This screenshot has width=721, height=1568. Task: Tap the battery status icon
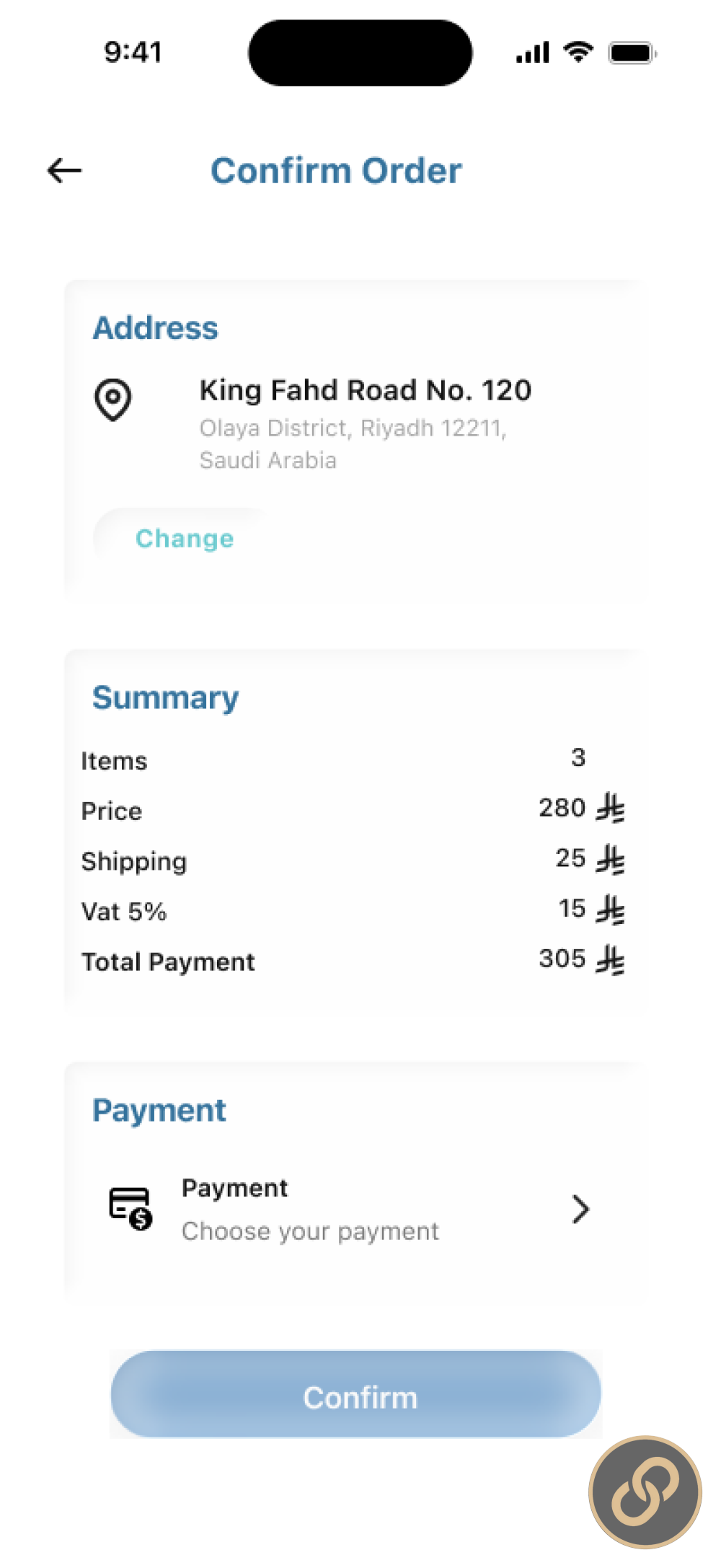632,53
